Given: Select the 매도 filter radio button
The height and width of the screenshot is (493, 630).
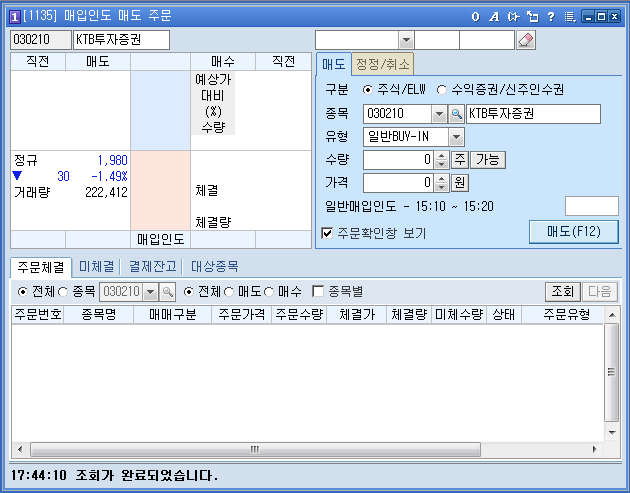Looking at the screenshot, I should 231,291.
